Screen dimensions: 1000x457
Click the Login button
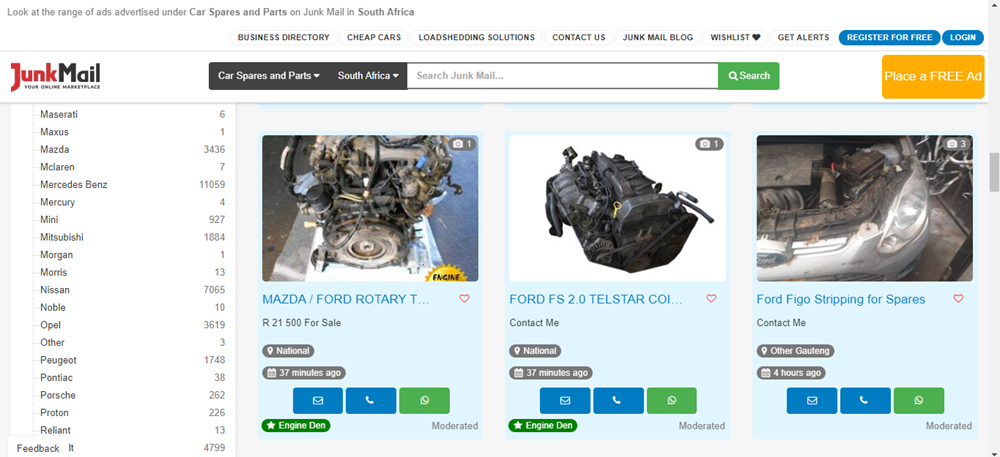pyautogui.click(x=962, y=38)
